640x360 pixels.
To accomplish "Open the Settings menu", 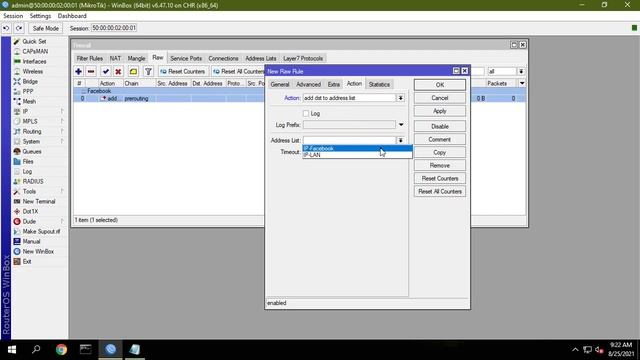I will pyautogui.click(x=40, y=16).
